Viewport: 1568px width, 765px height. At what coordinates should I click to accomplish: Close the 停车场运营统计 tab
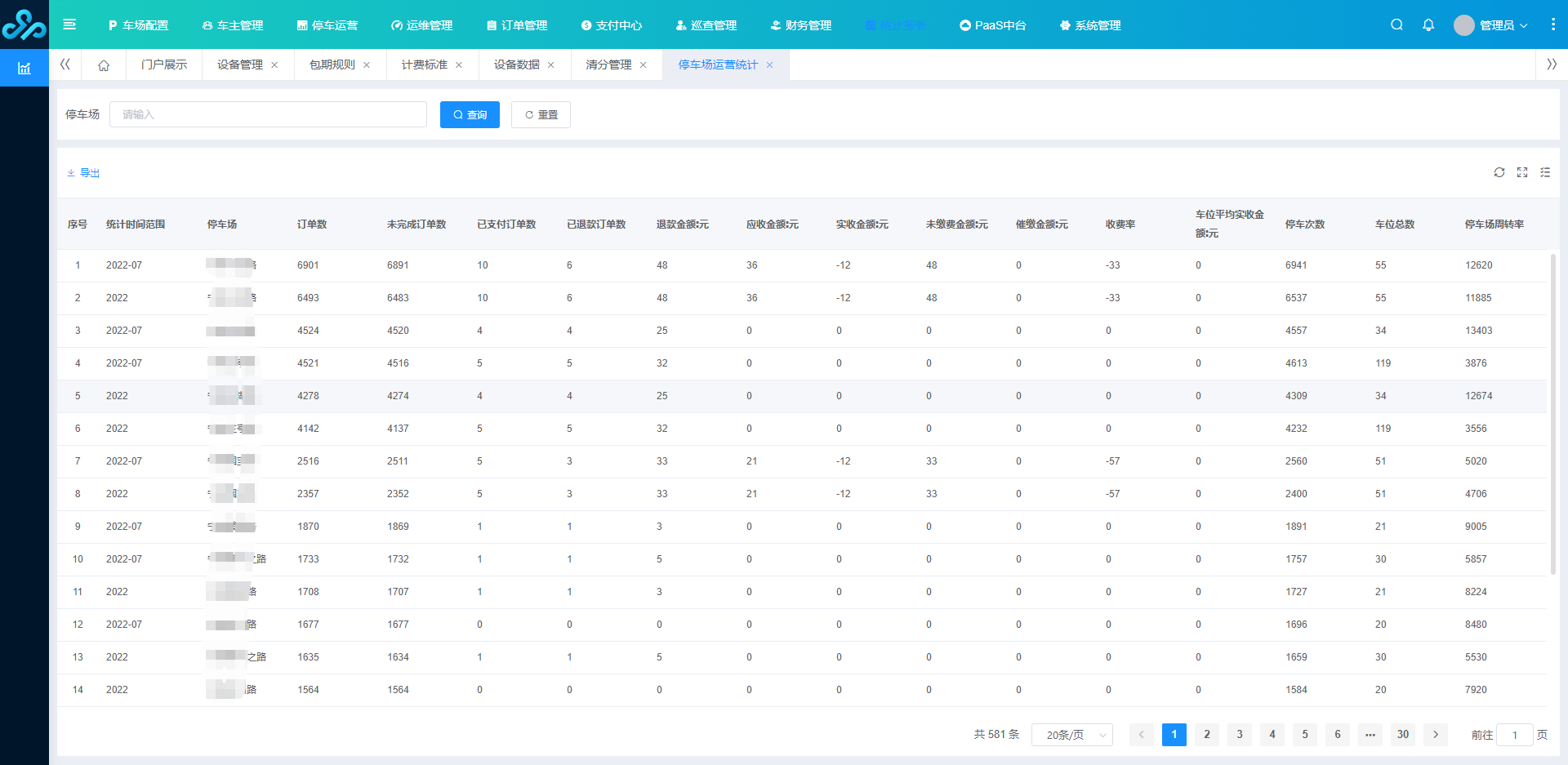coord(769,65)
